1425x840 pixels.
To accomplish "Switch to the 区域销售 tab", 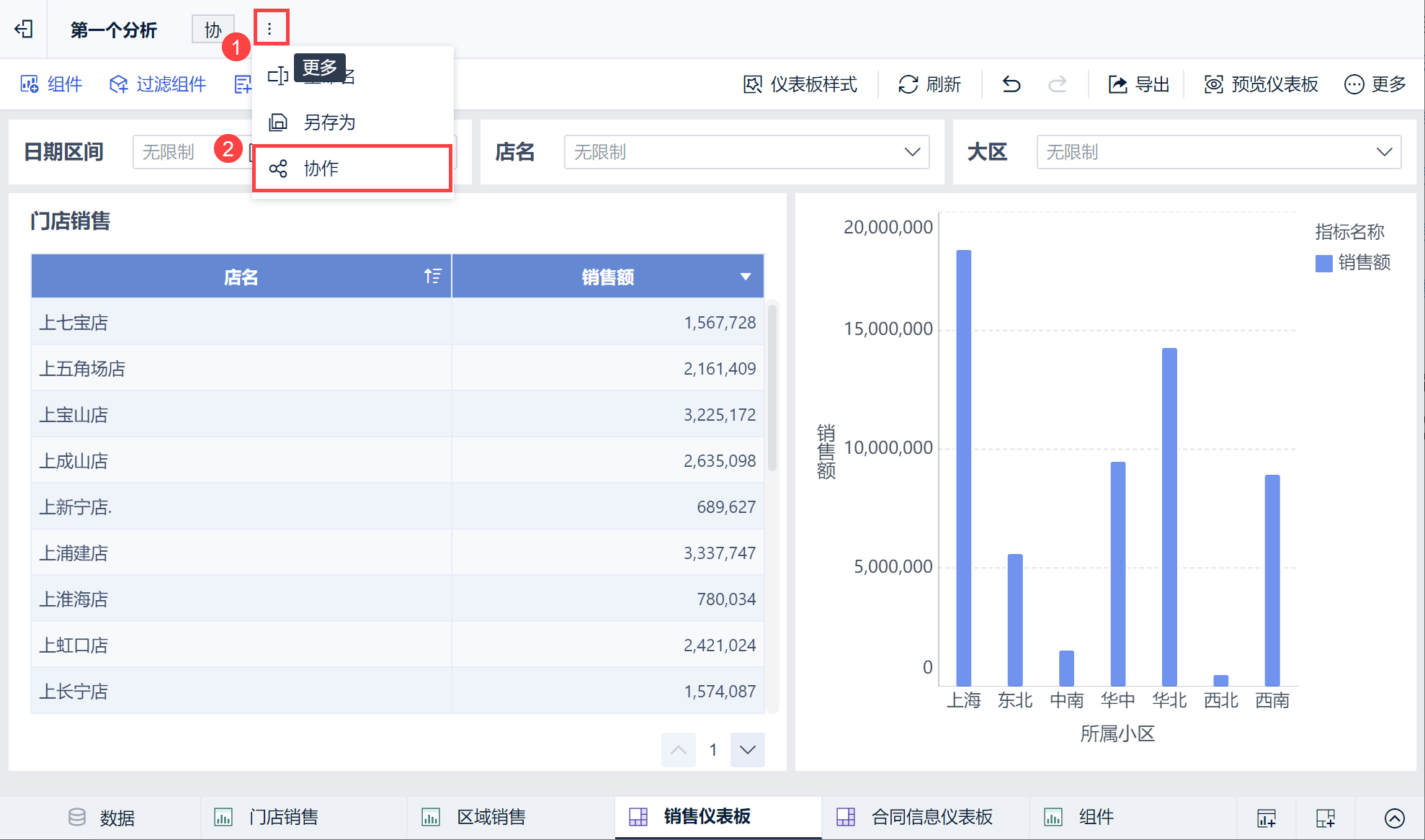I will tap(490, 817).
